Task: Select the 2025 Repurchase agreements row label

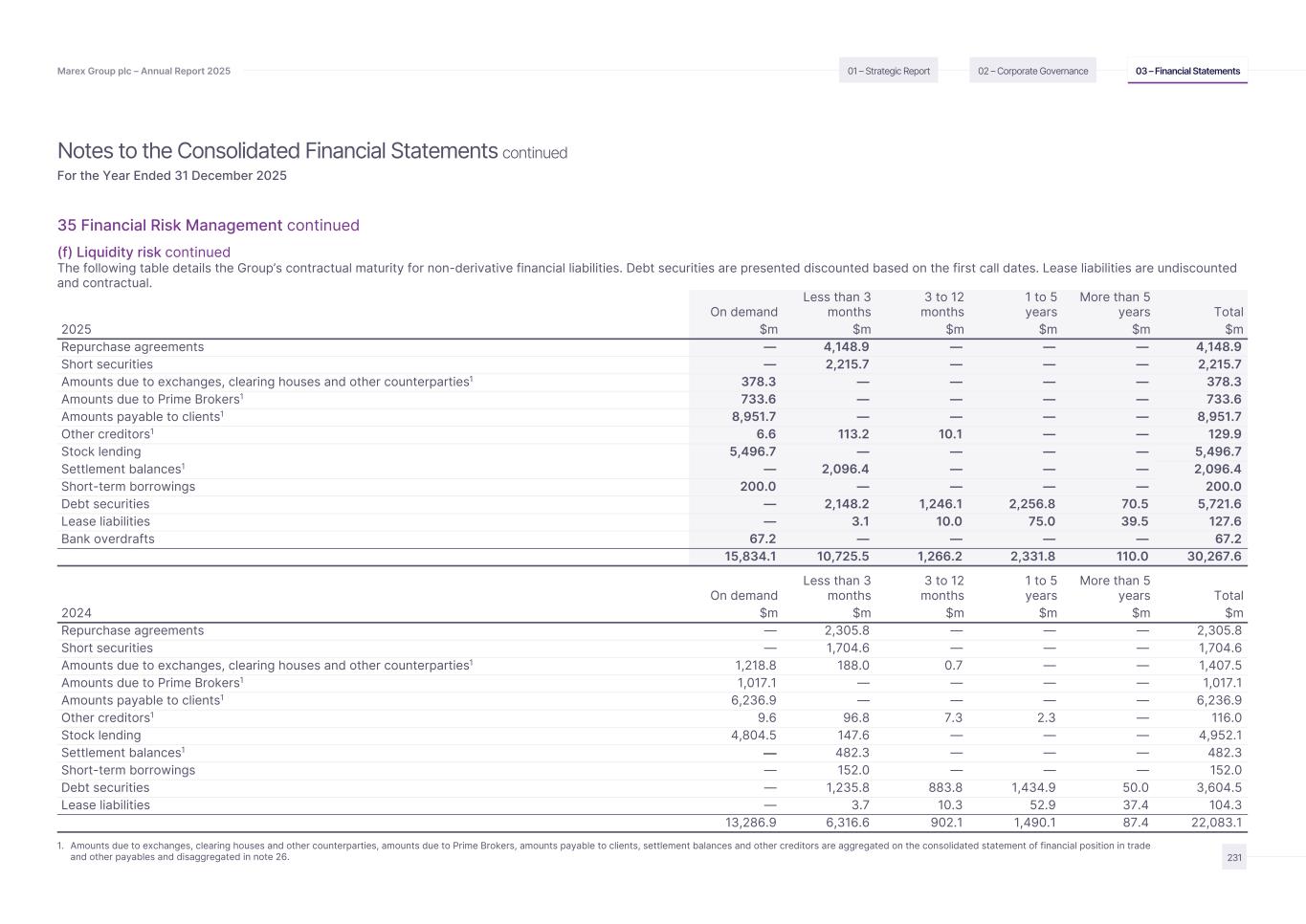Action: click(x=132, y=347)
